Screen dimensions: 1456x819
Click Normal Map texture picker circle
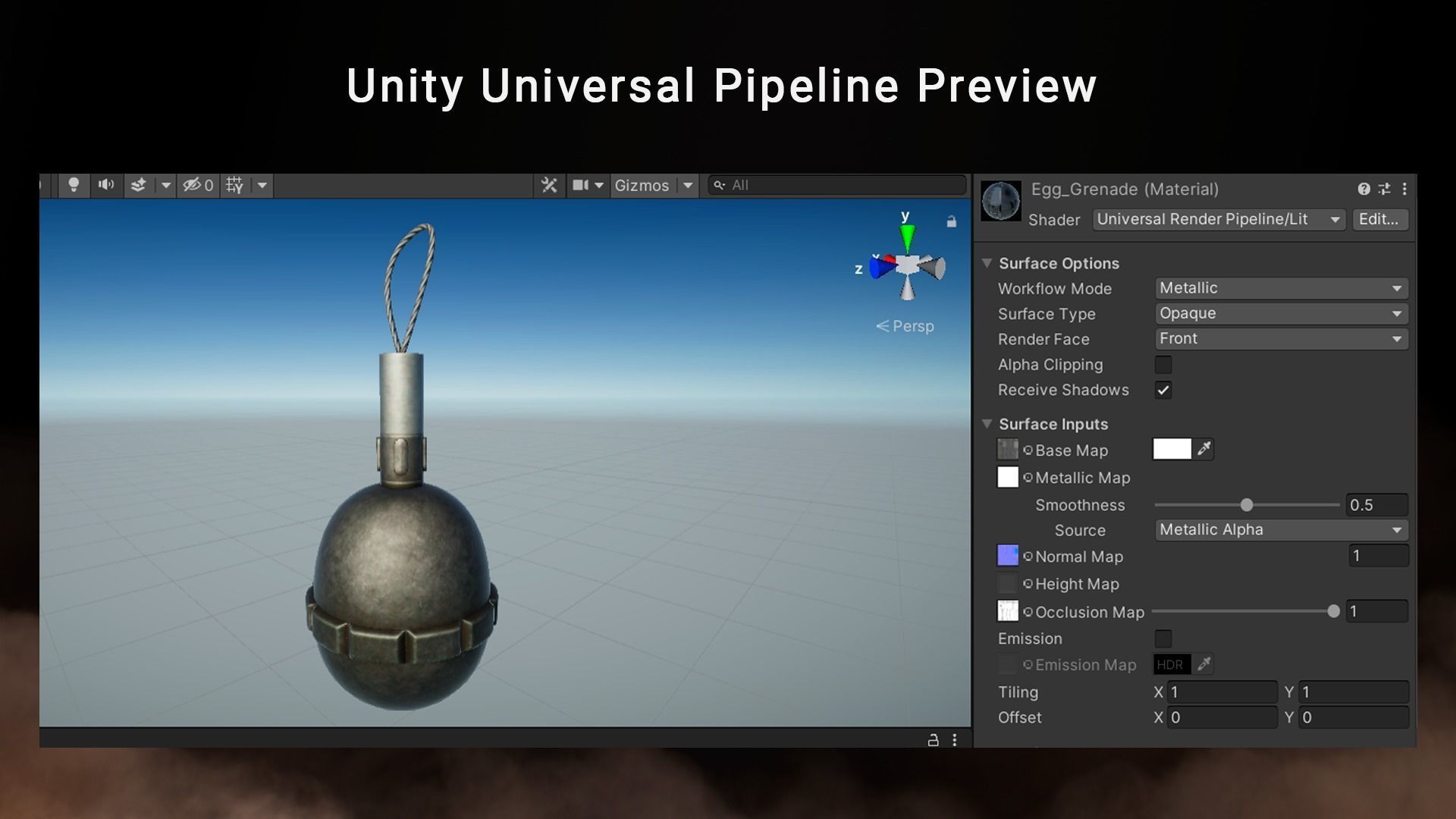1028,557
